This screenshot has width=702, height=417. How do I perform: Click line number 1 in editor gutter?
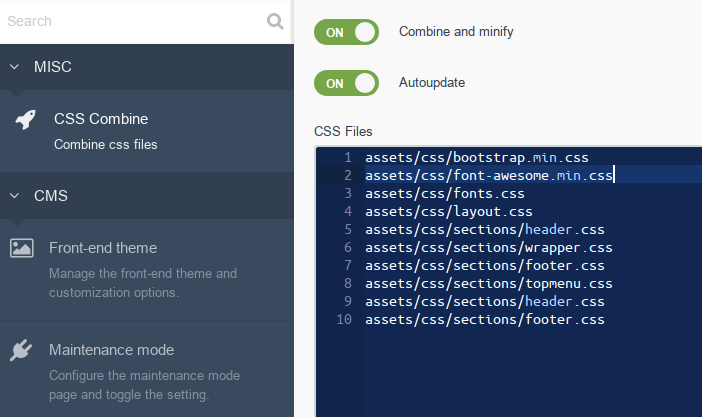click(347, 157)
